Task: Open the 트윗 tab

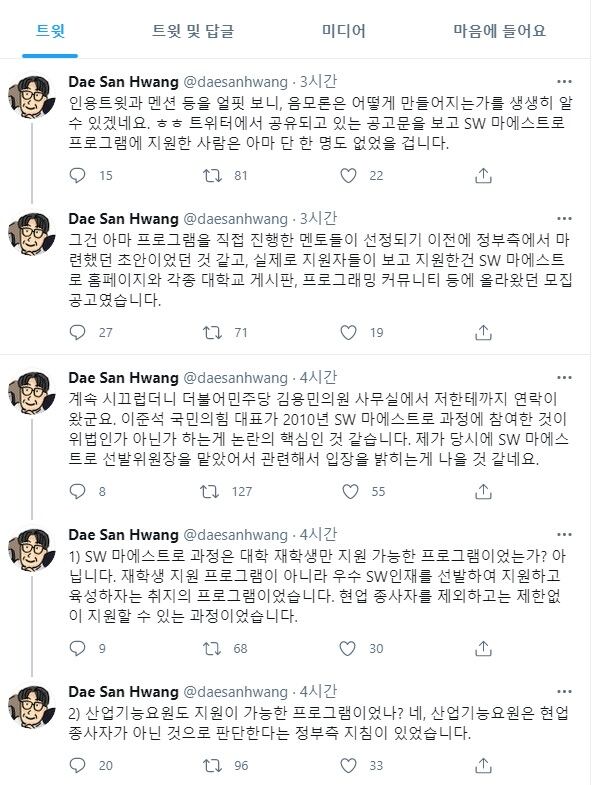Action: [x=50, y=30]
